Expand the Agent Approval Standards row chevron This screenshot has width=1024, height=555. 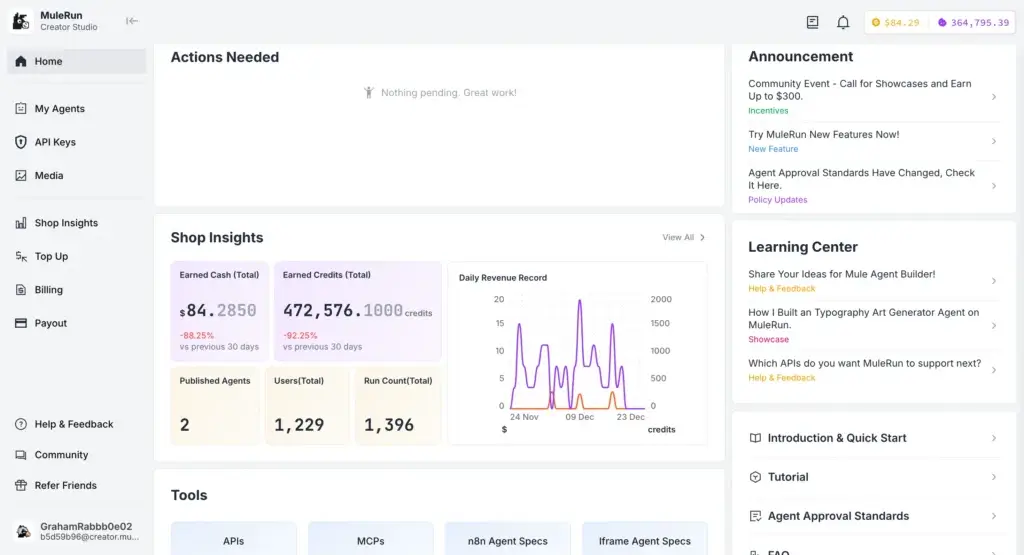tap(993, 516)
